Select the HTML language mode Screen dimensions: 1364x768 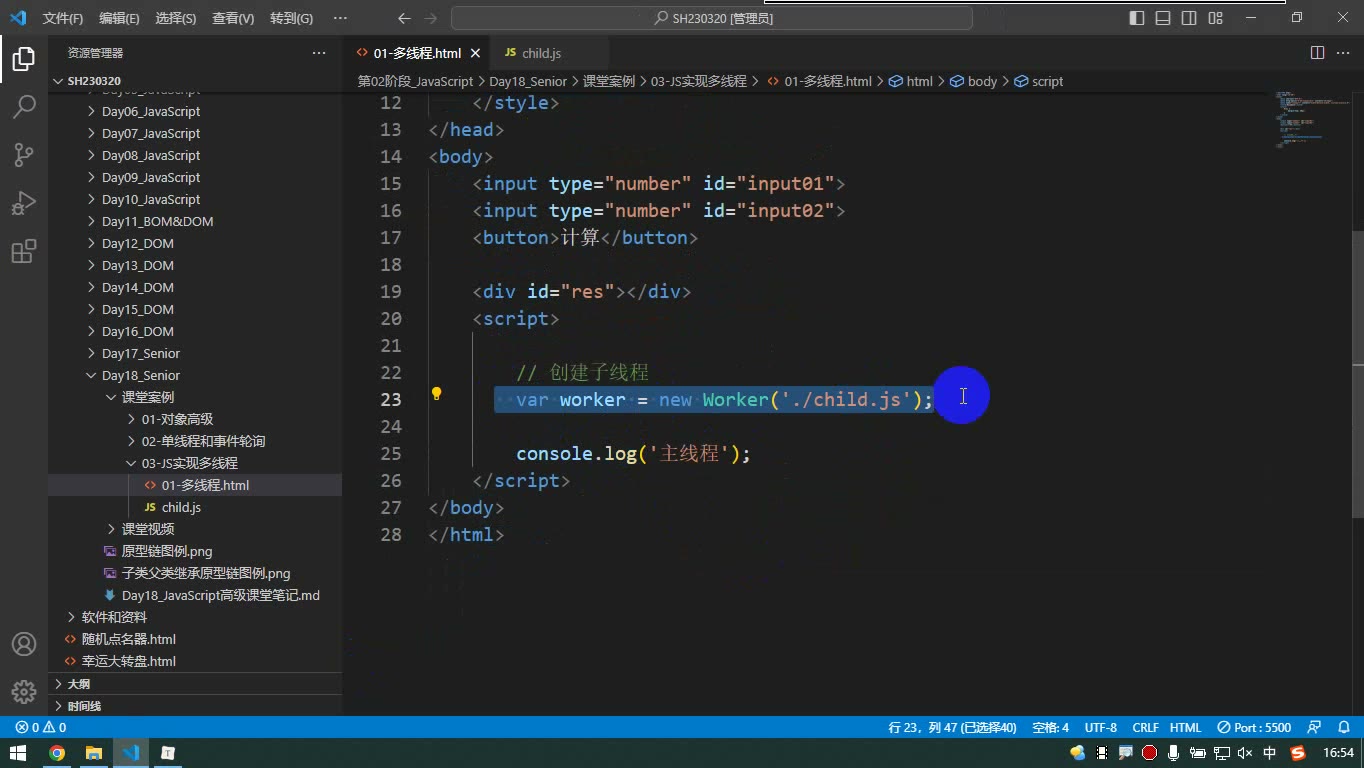click(x=1186, y=728)
